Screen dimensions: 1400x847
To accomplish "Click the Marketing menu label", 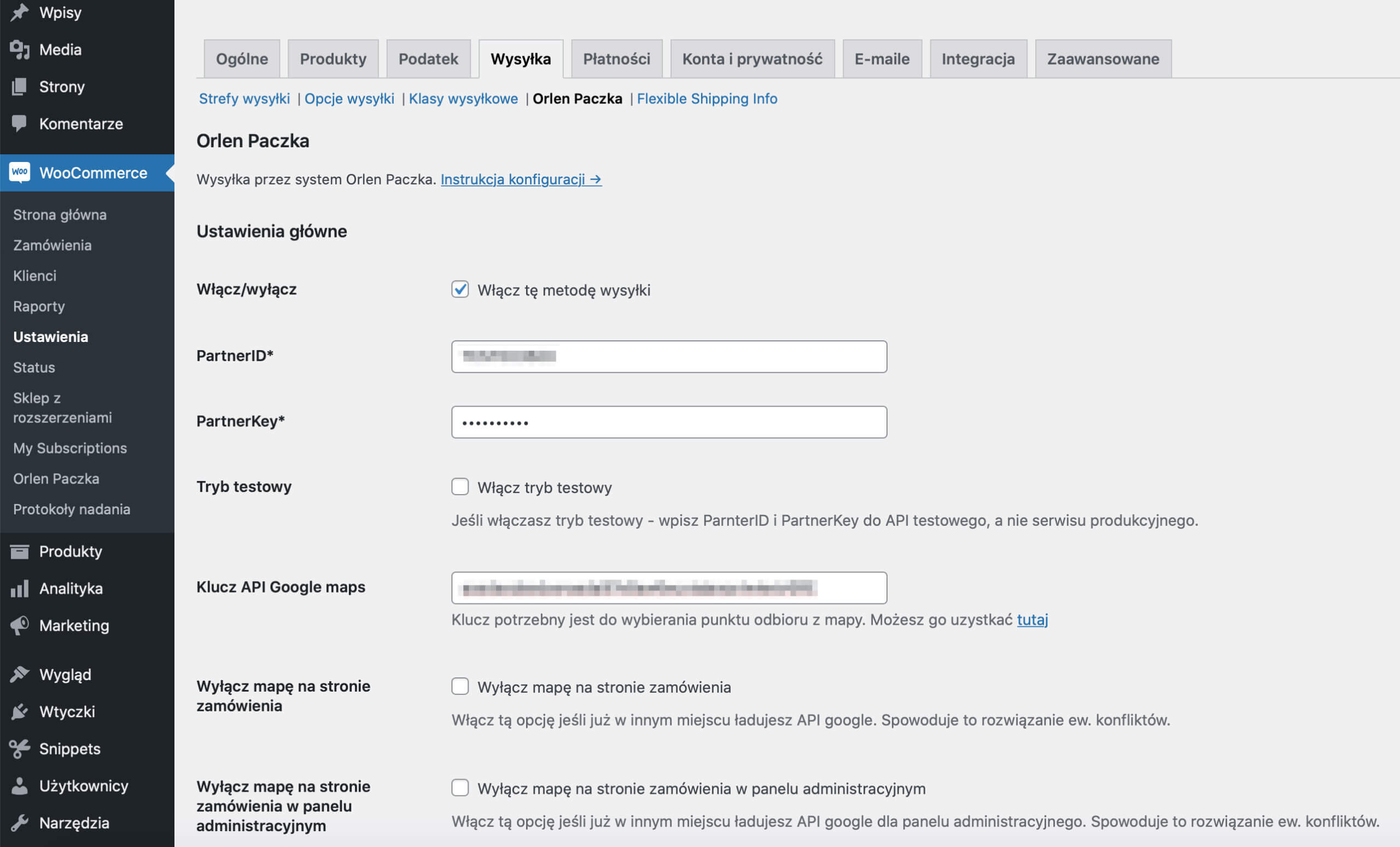I will pos(74,625).
